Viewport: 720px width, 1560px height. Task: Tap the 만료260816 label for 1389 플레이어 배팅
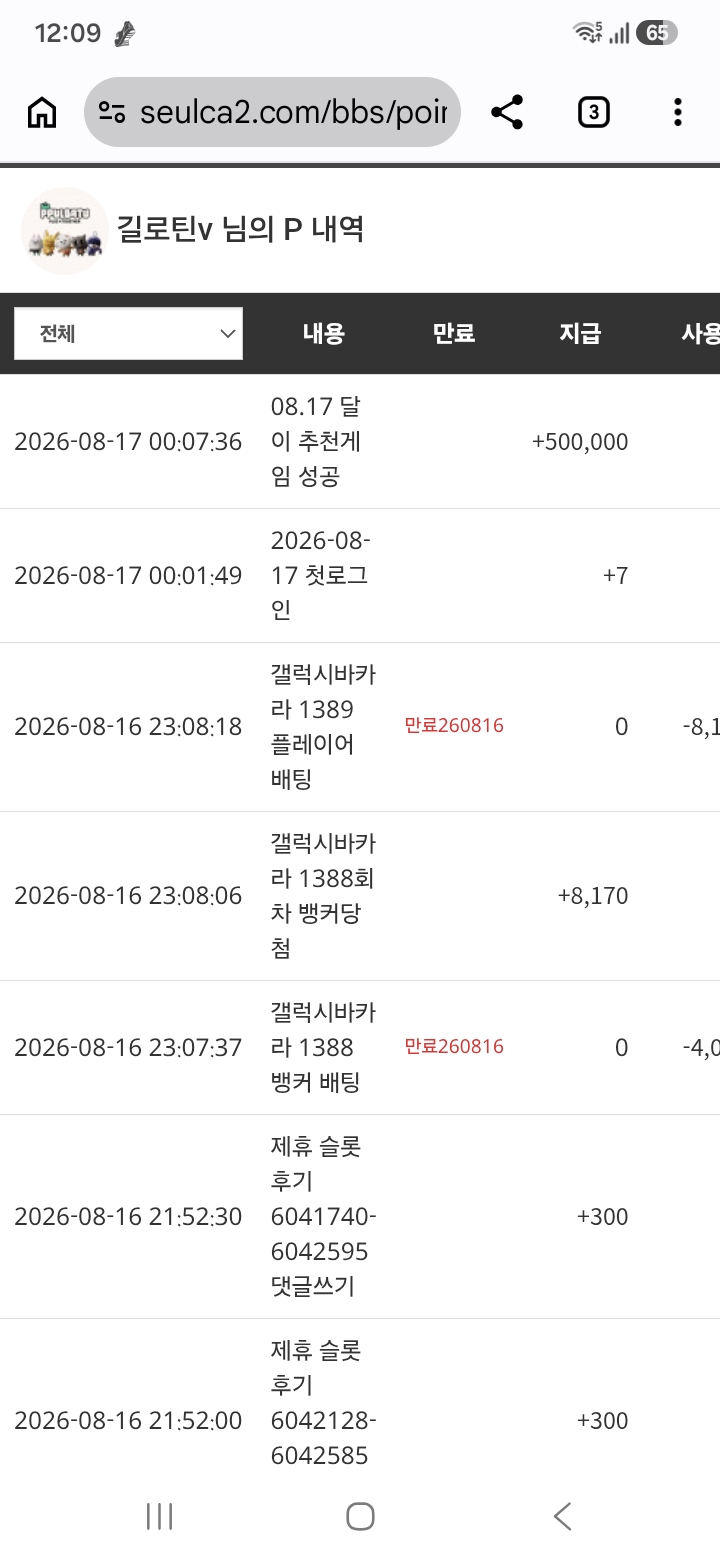[x=454, y=726]
